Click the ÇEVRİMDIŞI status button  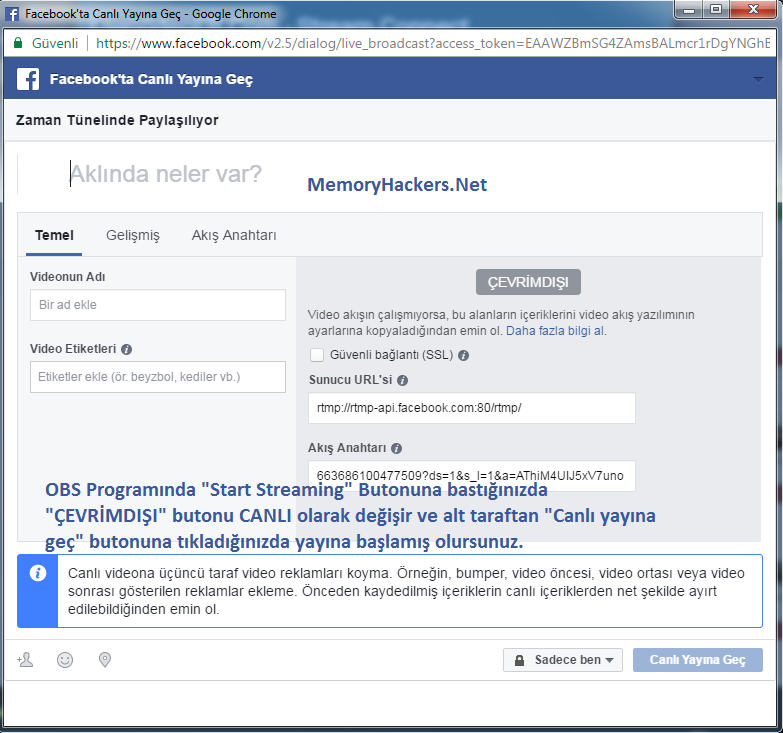click(528, 282)
